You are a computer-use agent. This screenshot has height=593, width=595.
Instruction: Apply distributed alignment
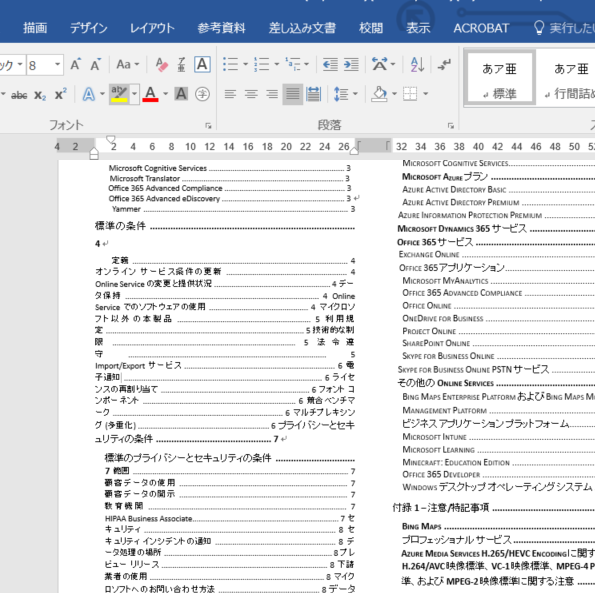[x=313, y=94]
